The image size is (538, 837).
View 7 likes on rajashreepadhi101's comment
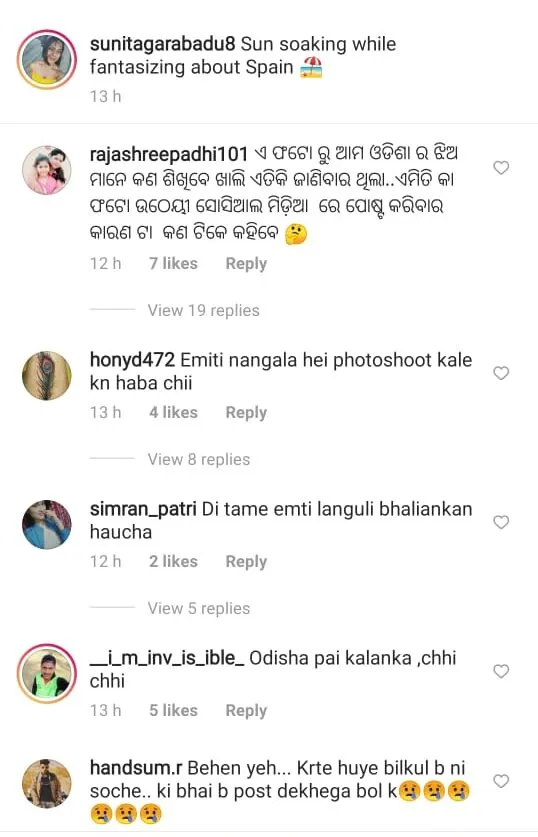173,263
